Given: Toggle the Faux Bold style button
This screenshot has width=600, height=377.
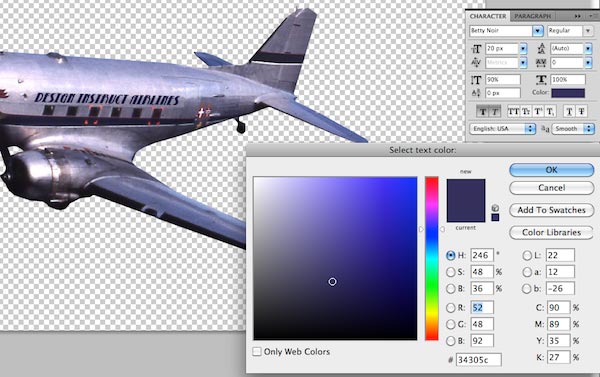Looking at the screenshot, I should 483,111.
